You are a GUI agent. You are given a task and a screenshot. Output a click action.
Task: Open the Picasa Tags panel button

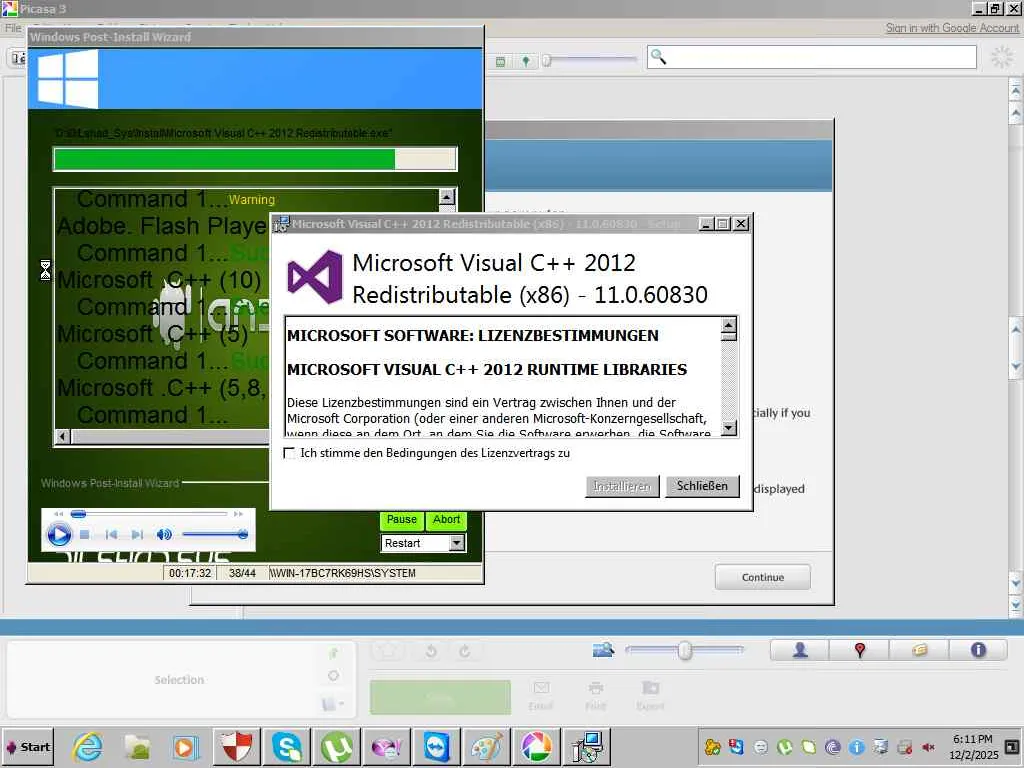(x=918, y=650)
